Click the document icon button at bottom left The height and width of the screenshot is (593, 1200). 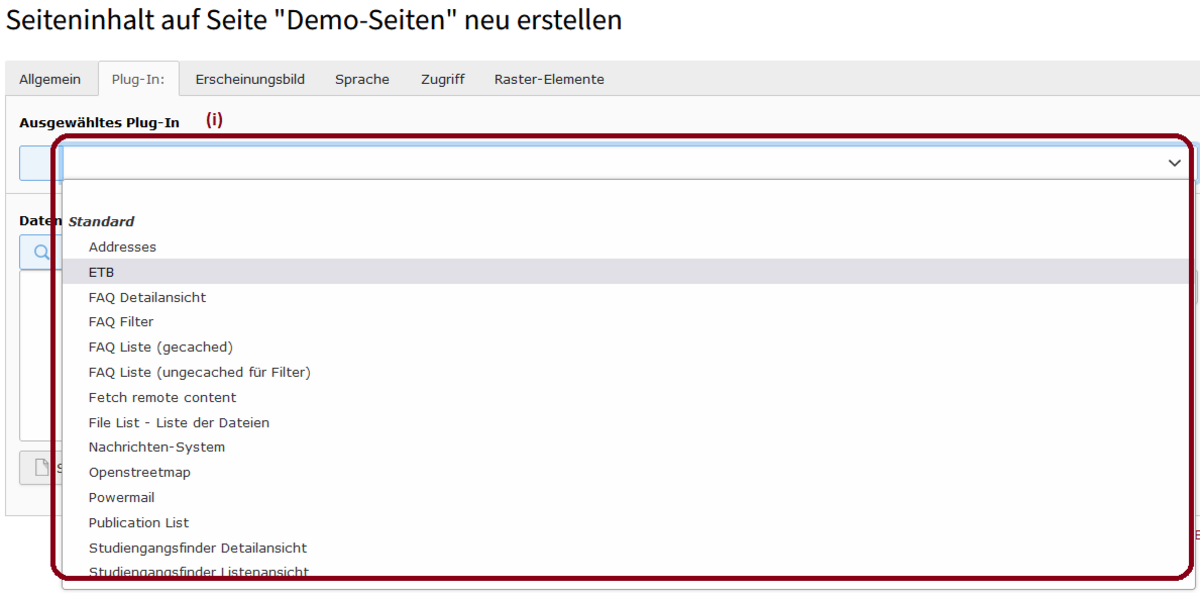click(x=42, y=467)
